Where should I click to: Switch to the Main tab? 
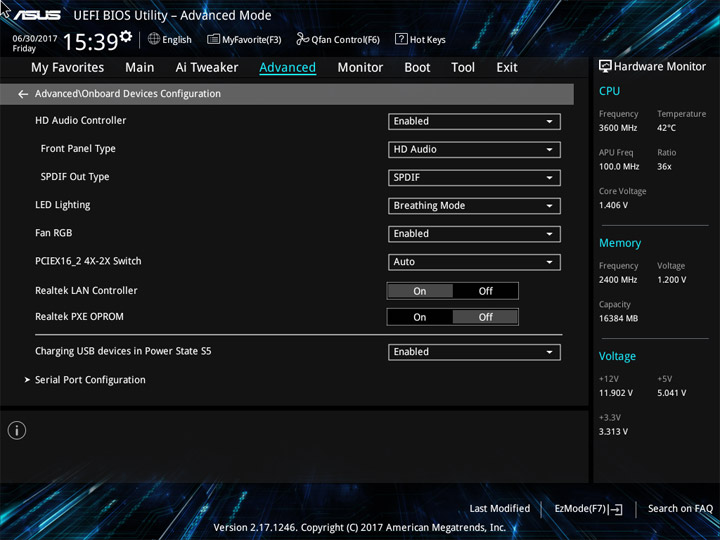click(x=140, y=68)
